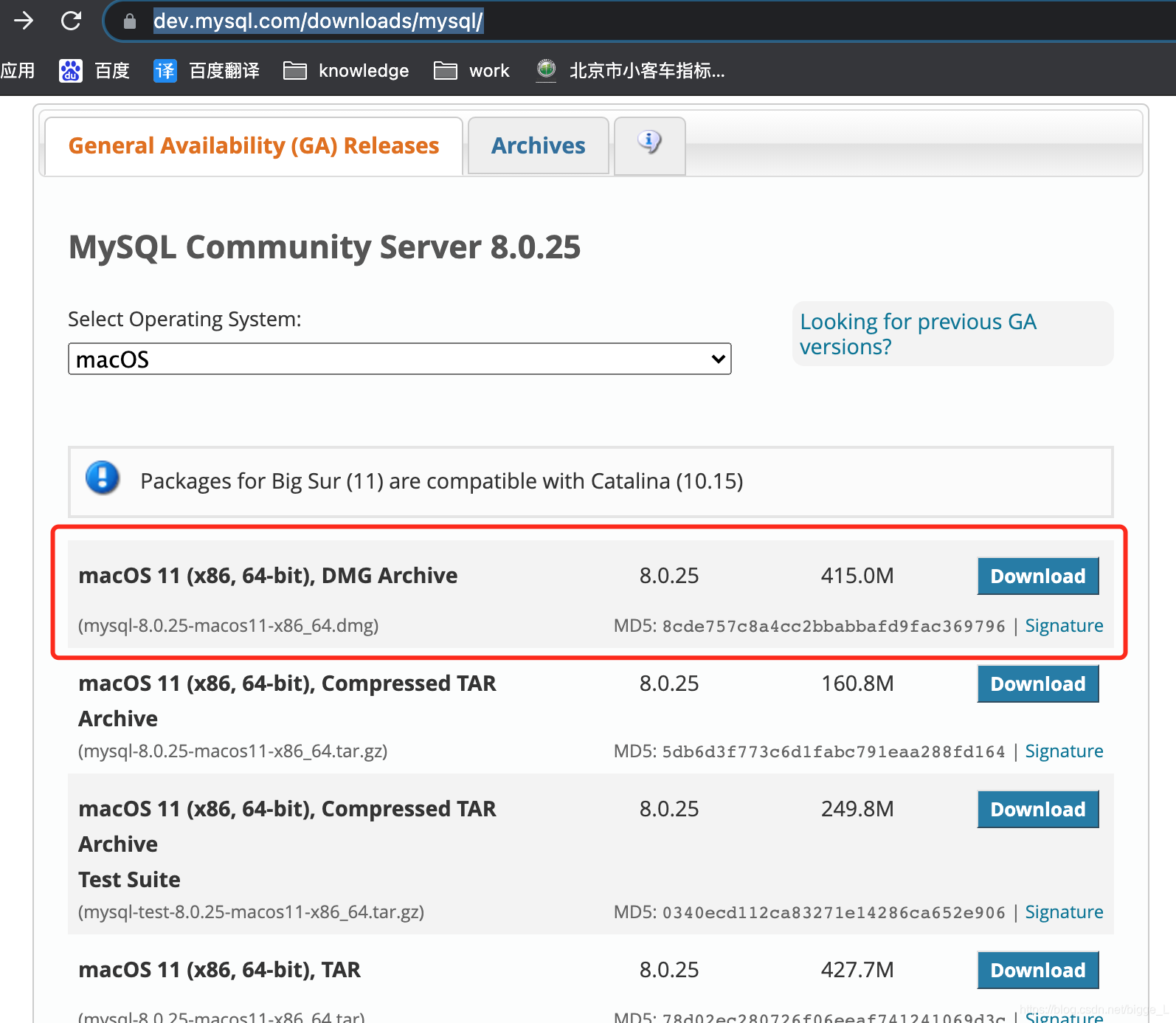Open the Baidu bookmark paw icon
Image resolution: width=1176 pixels, height=1023 pixels.
click(71, 71)
